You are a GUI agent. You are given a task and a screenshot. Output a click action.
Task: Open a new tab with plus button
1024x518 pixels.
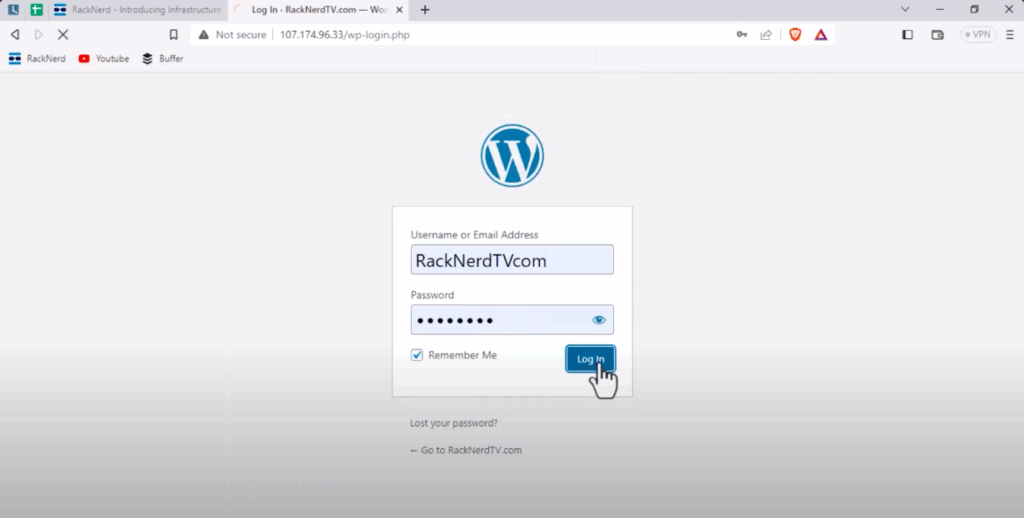tap(425, 10)
